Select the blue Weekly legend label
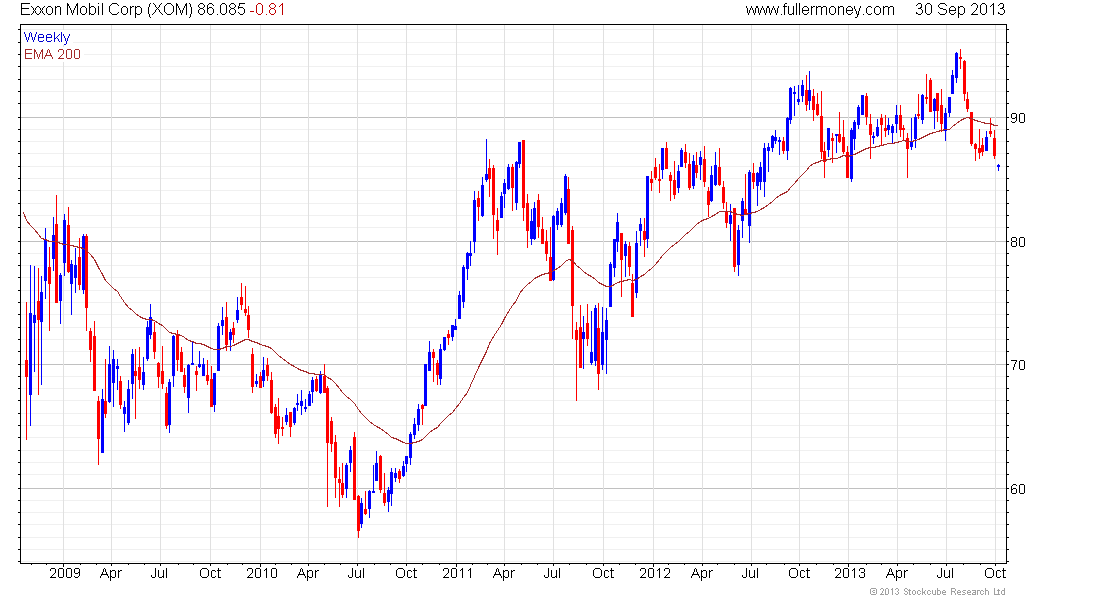This screenshot has height=600, width=1100. 47,38
